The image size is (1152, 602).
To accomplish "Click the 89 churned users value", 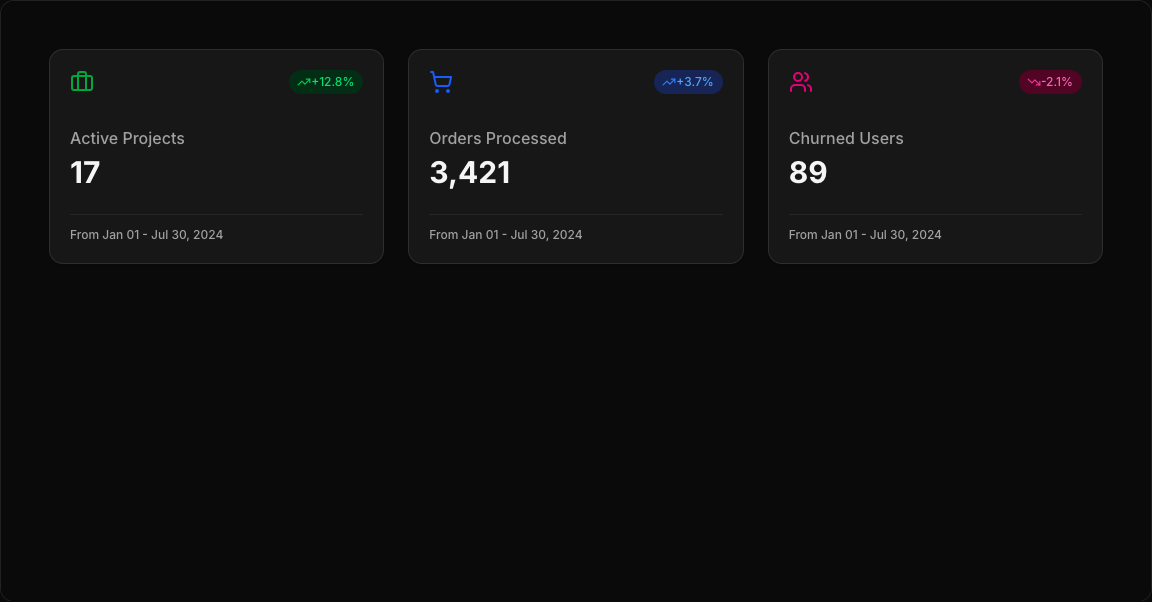I will click(808, 173).
